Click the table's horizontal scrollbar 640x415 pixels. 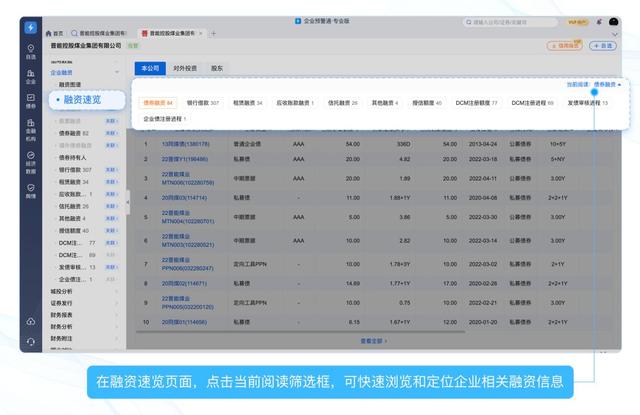pos(300,332)
